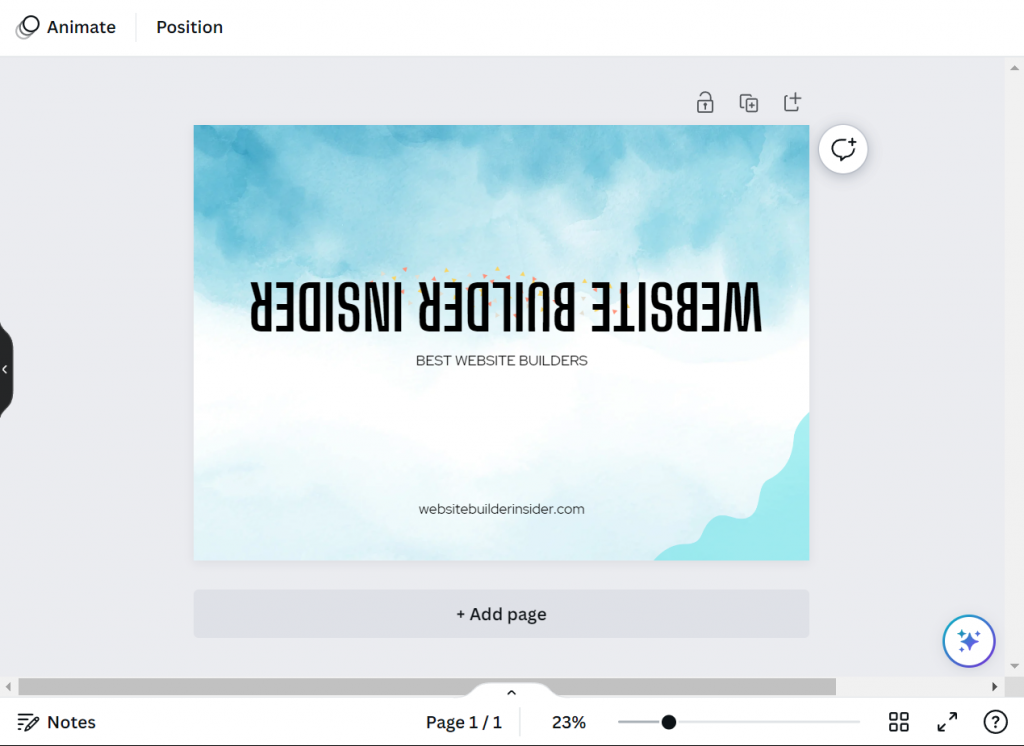Image resolution: width=1024 pixels, height=746 pixels.
Task: Select the WEBSITE BUILDER INSIDER text
Action: pos(501,306)
